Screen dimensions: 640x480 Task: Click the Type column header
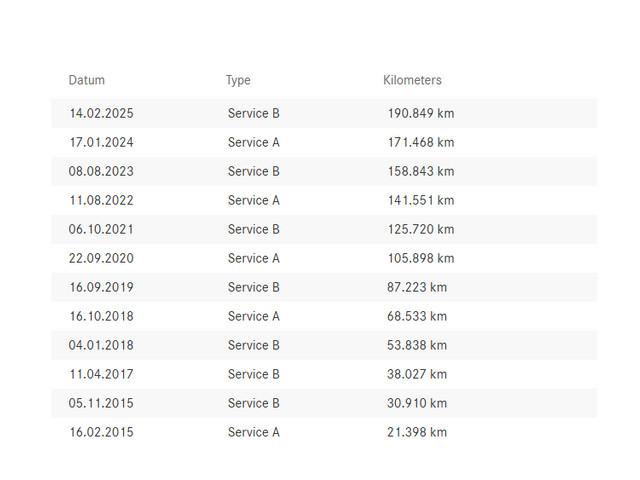[238, 80]
